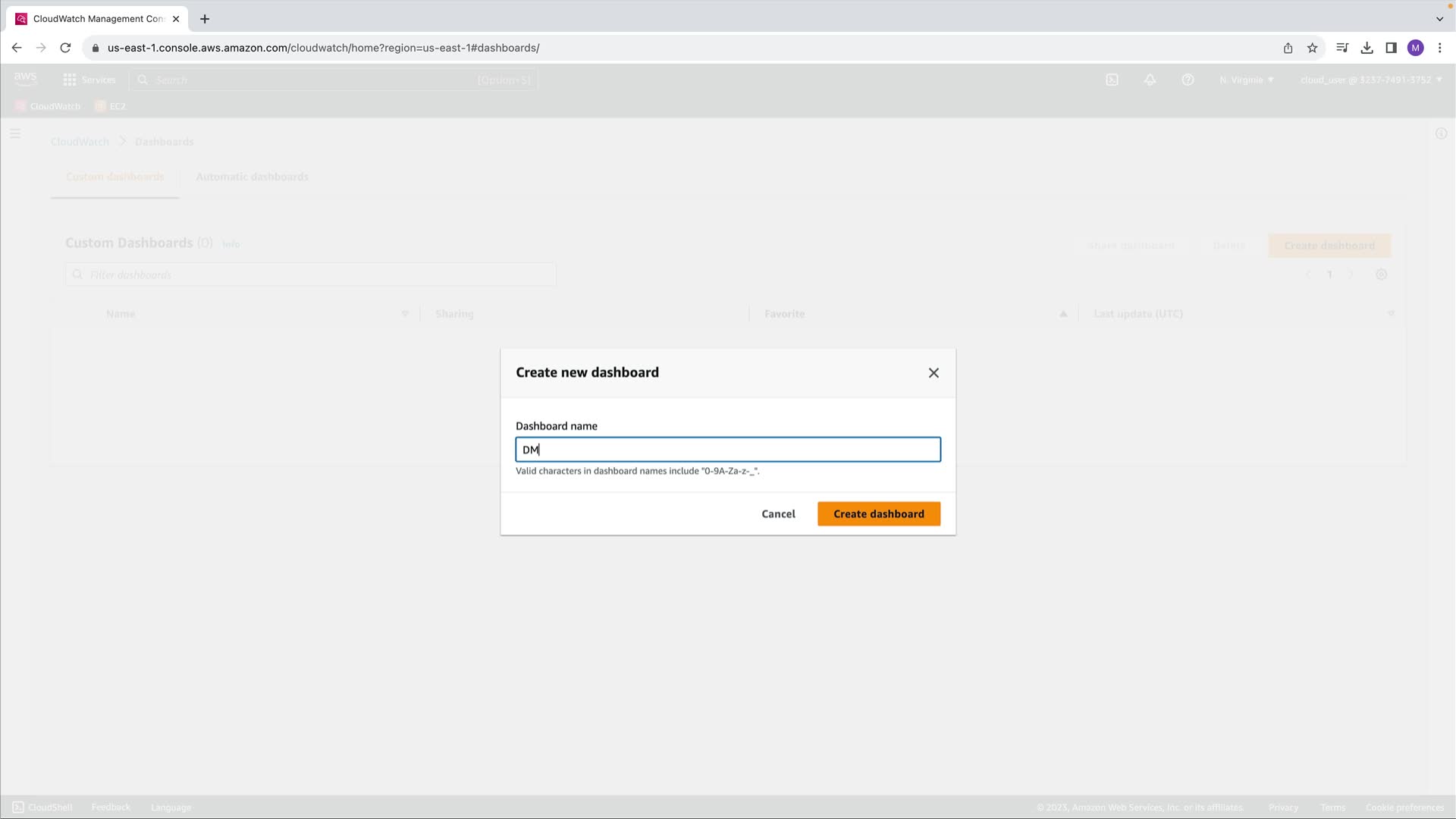Expand the N. Virginia region dropdown
Image resolution: width=1456 pixels, height=819 pixels.
[1246, 80]
